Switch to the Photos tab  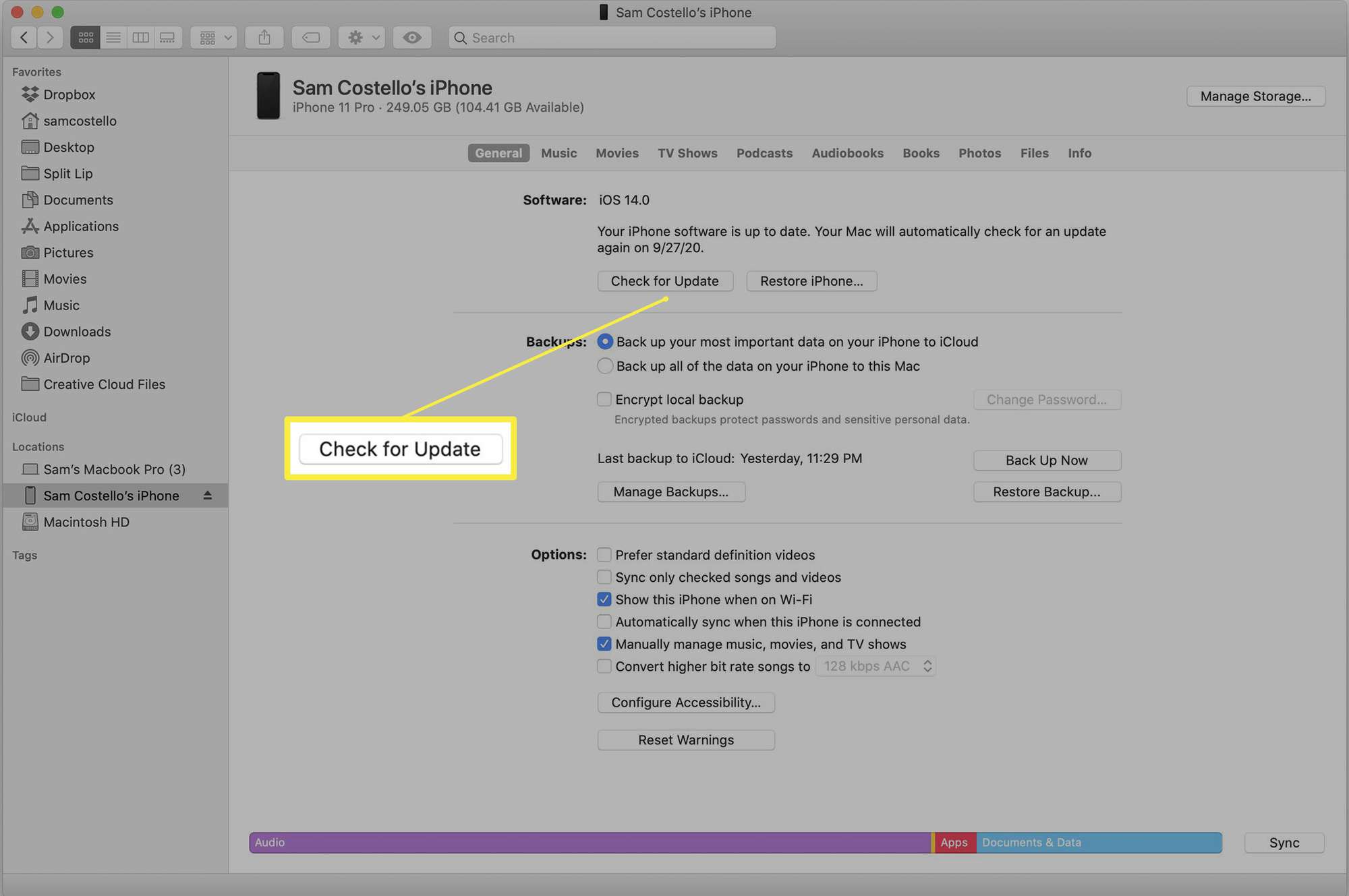coord(979,153)
